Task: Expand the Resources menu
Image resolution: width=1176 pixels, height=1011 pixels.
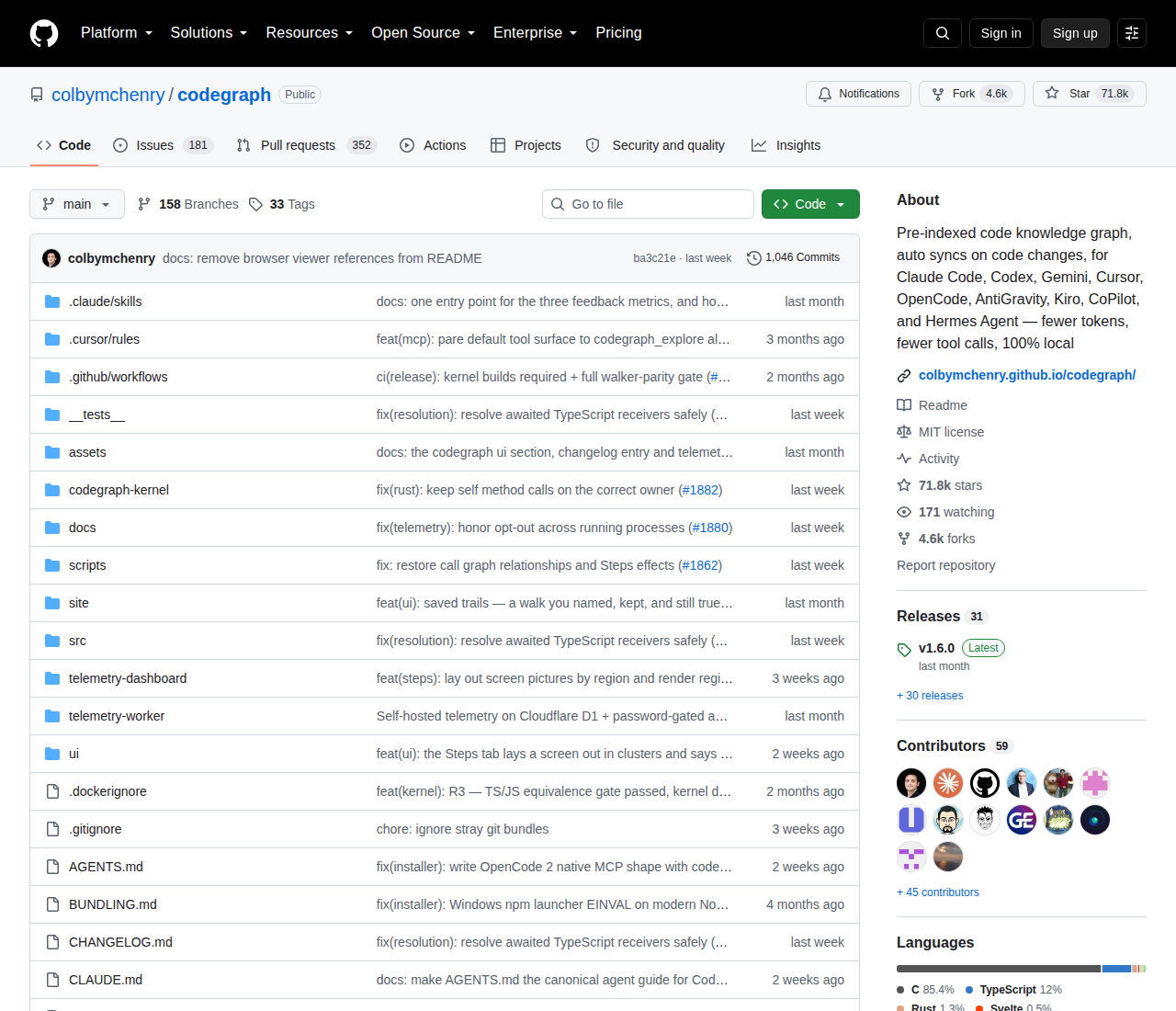Action: [310, 33]
